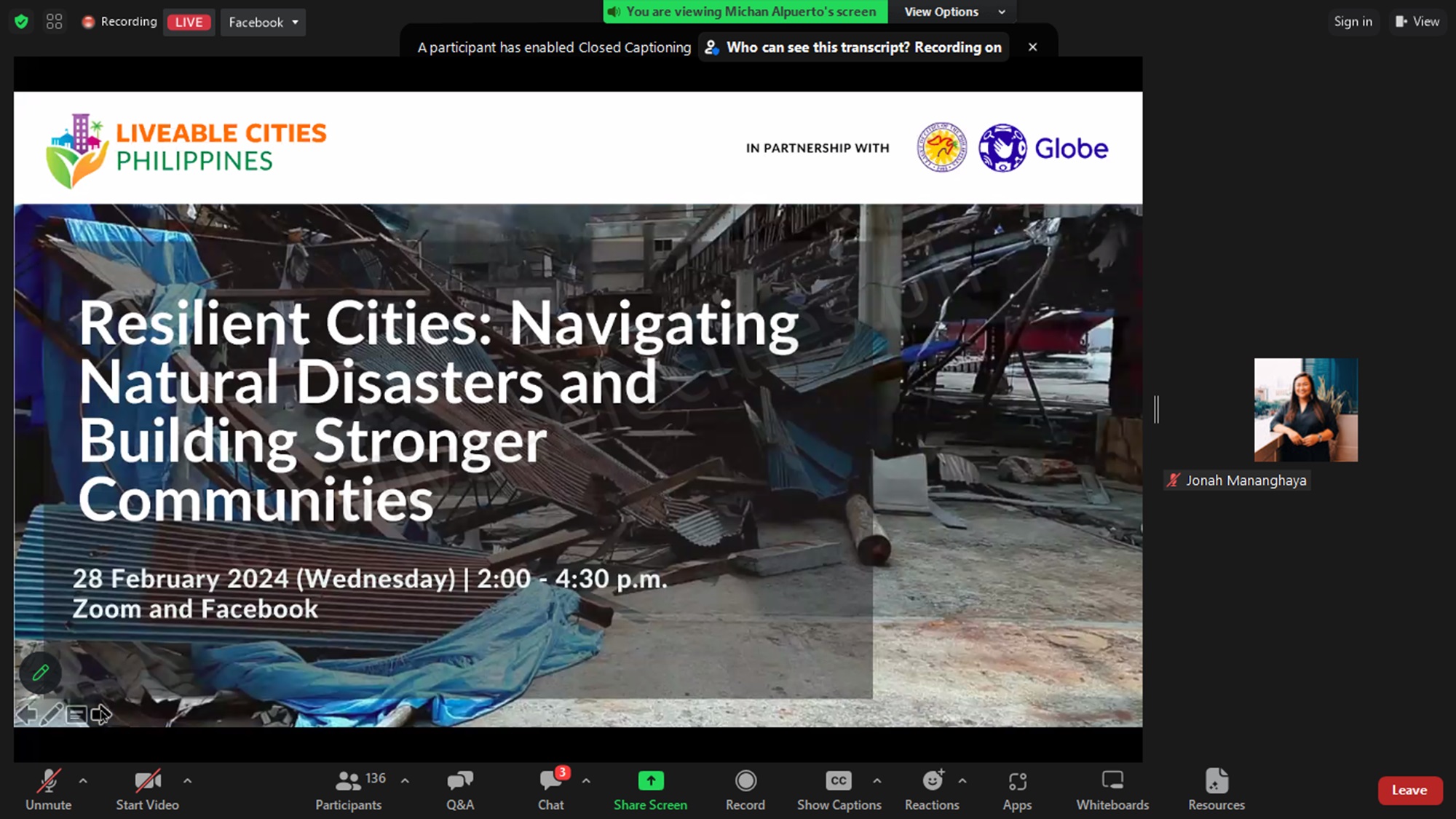Open the Resources panel
The image size is (1456, 819).
[1216, 790]
